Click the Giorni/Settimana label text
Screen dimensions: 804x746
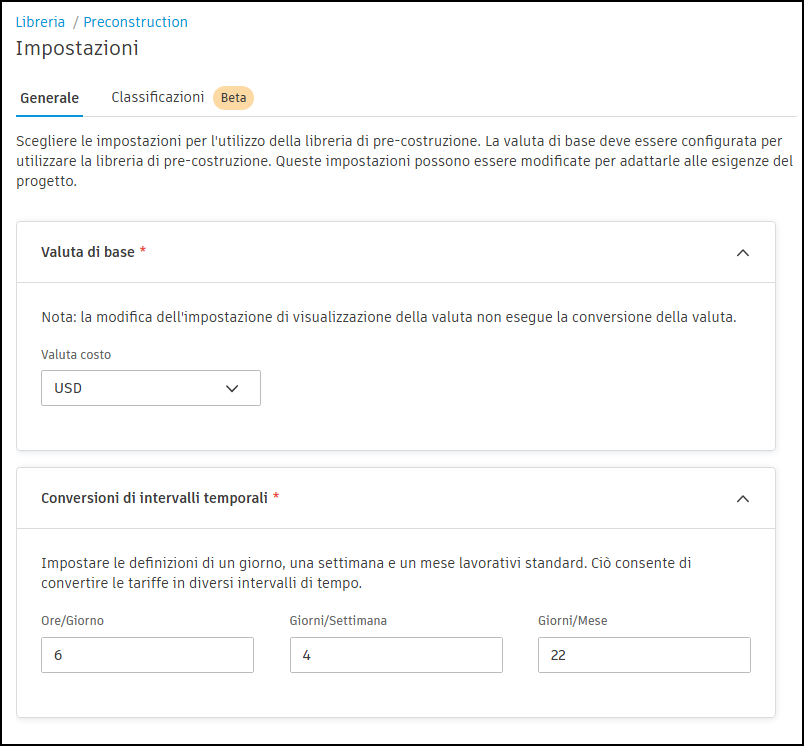pos(338,620)
